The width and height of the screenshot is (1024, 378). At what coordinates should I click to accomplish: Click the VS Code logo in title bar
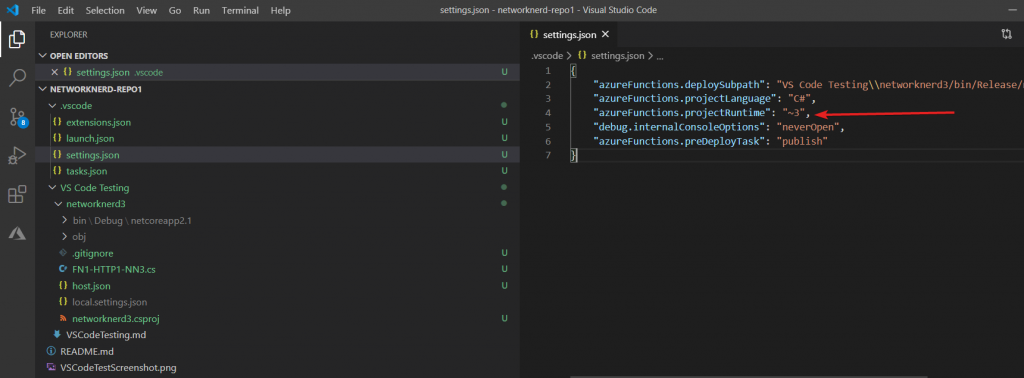12,10
